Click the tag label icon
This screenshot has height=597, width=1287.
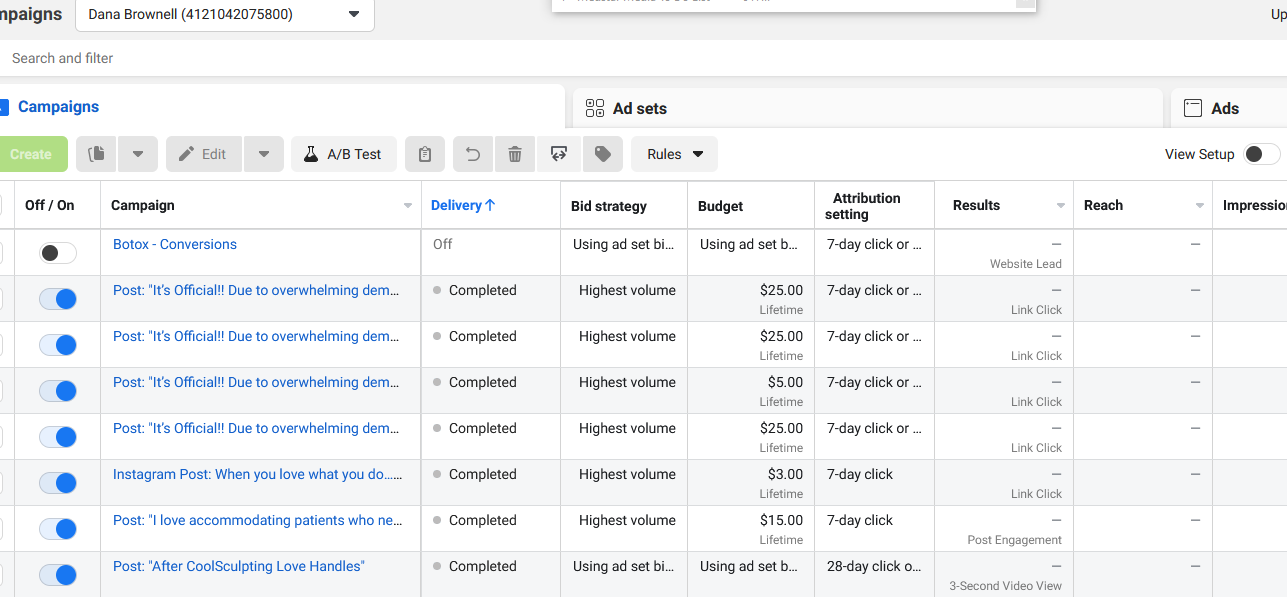[603, 154]
